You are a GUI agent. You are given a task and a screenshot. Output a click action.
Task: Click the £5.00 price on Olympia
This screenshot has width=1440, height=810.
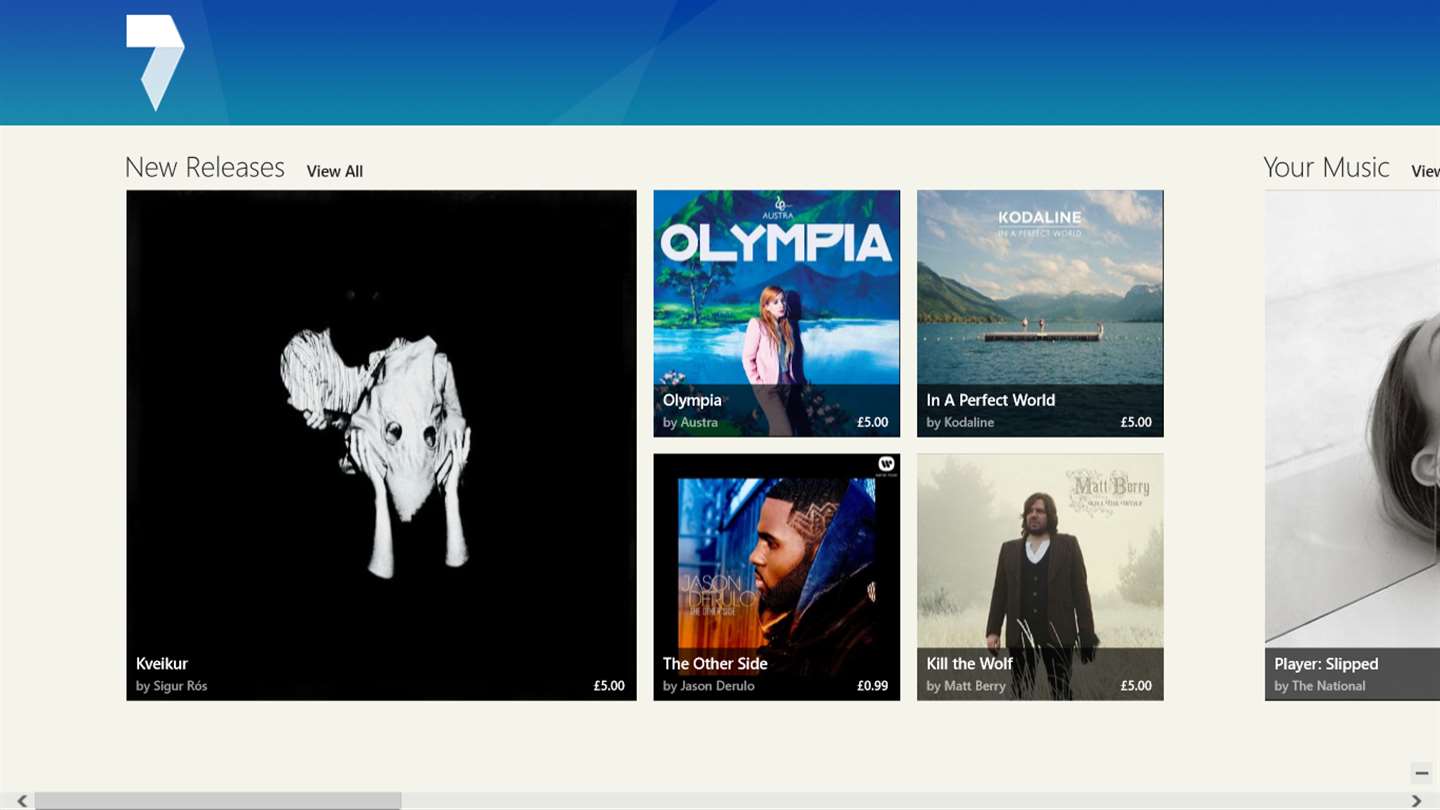(x=873, y=422)
